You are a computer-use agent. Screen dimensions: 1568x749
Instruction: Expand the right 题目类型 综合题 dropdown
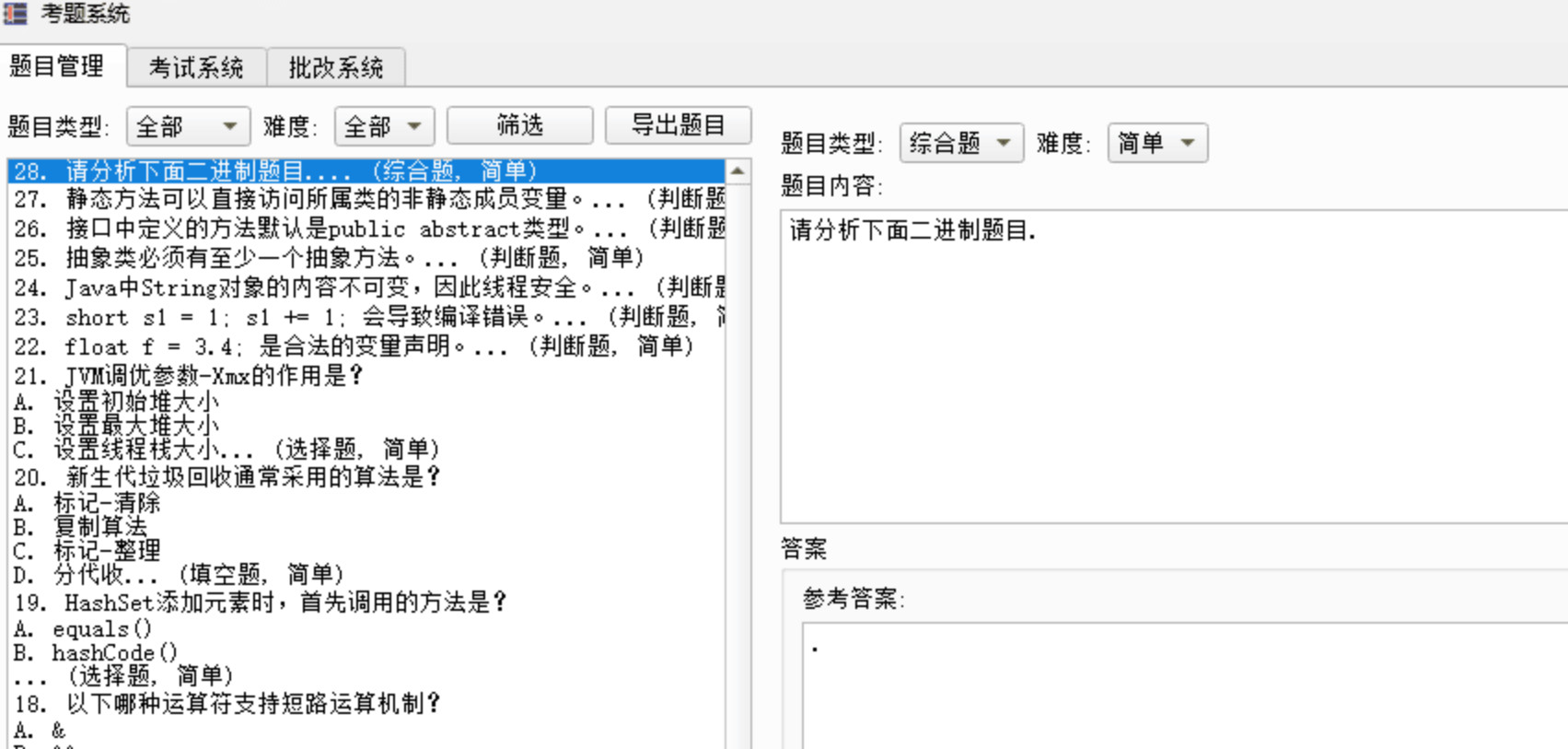pos(960,143)
